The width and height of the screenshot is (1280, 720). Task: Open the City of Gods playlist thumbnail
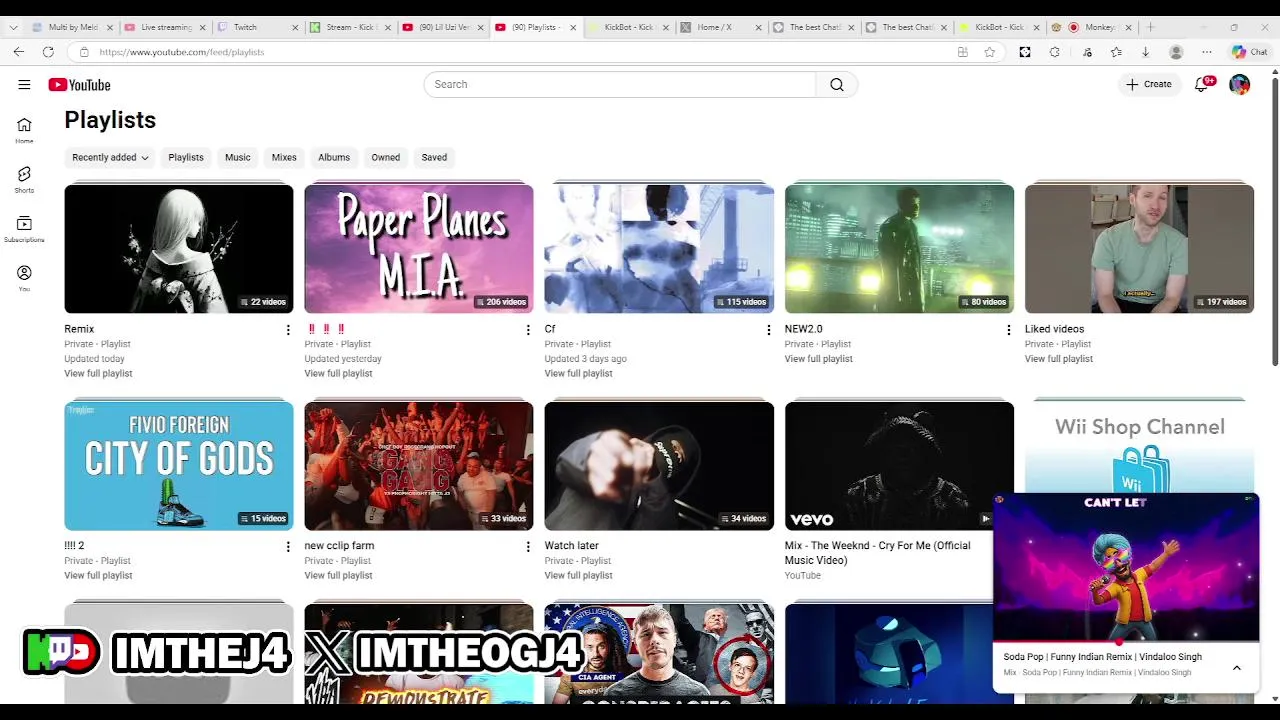click(x=179, y=465)
